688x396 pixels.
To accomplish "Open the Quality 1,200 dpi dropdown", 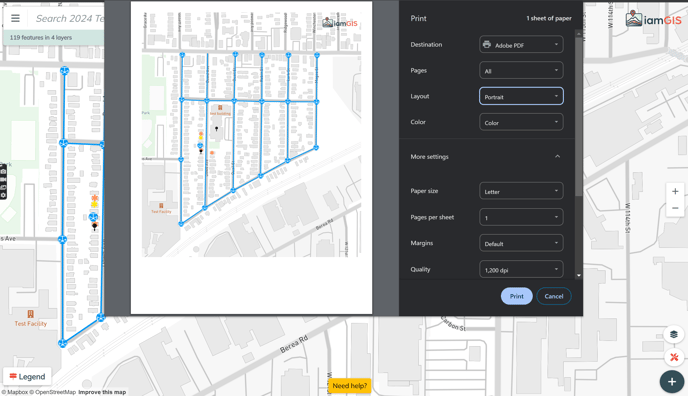I will pyautogui.click(x=521, y=270).
